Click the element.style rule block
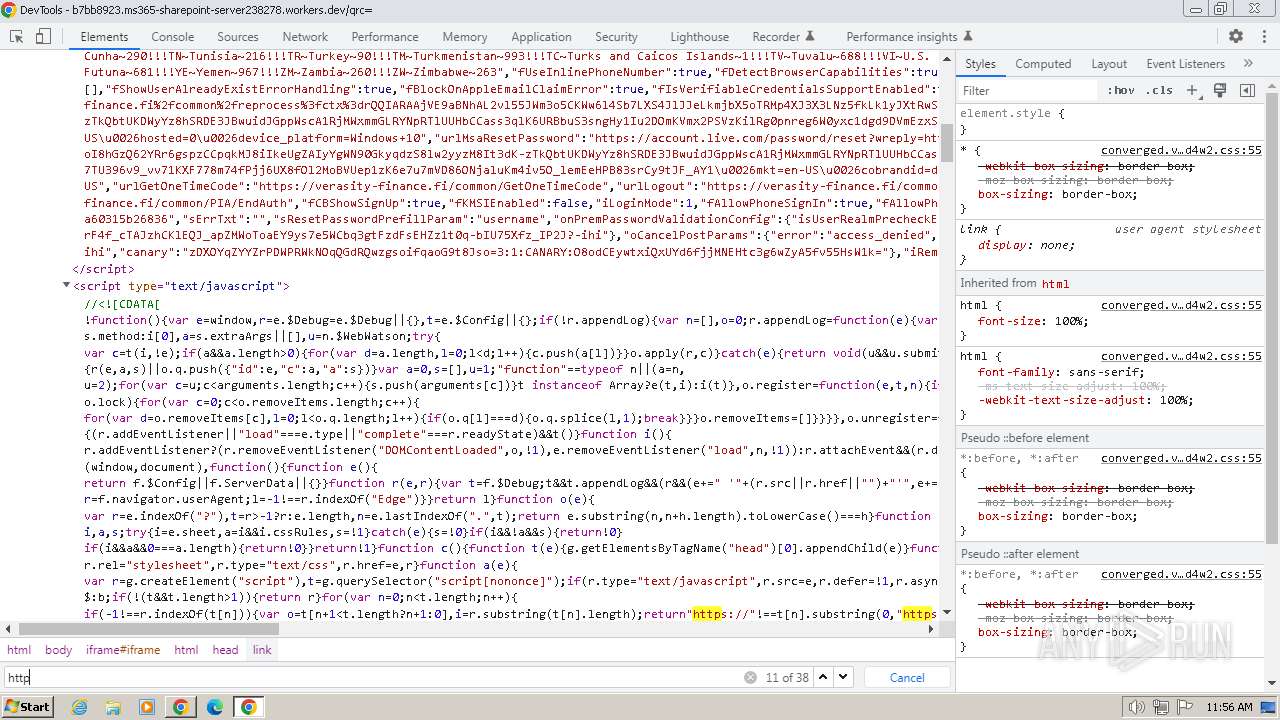Image resolution: width=1280 pixels, height=720 pixels. pos(1110,121)
